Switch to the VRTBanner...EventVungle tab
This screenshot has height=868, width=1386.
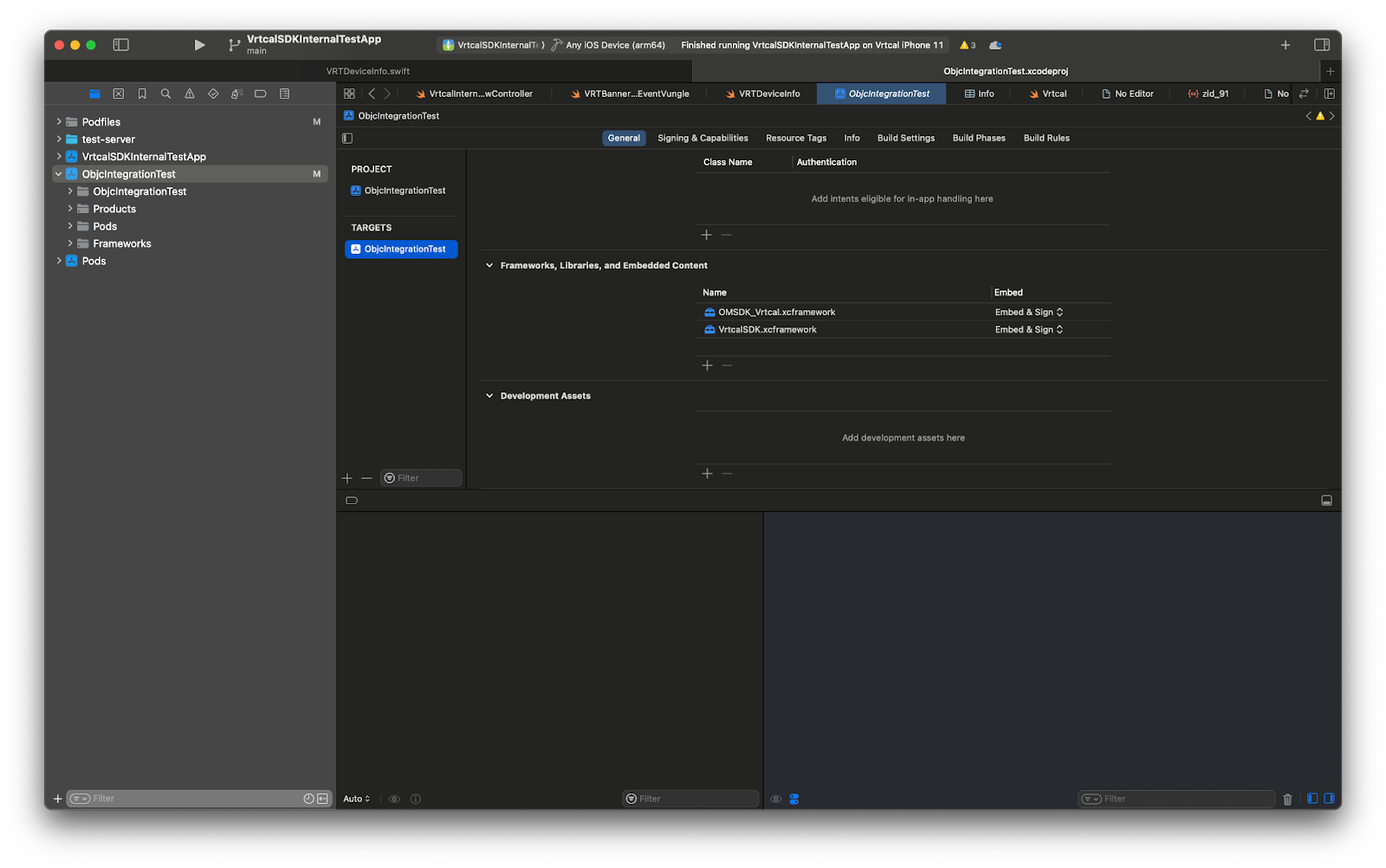(x=630, y=94)
